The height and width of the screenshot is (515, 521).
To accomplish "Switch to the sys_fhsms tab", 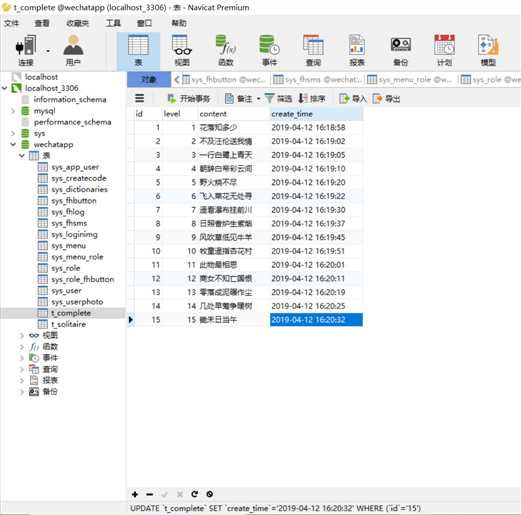I will point(318,80).
